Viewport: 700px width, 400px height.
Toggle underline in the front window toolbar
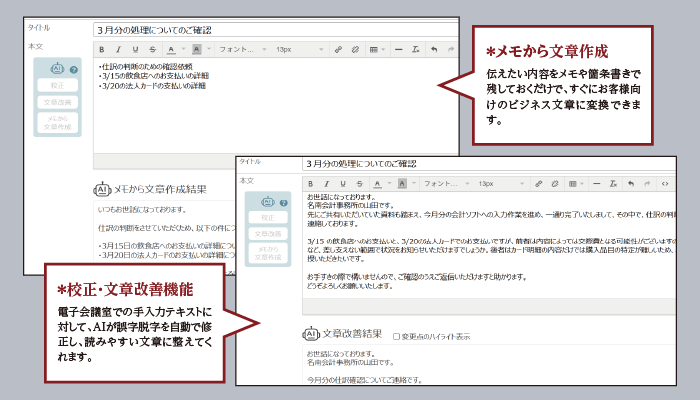[x=343, y=183]
